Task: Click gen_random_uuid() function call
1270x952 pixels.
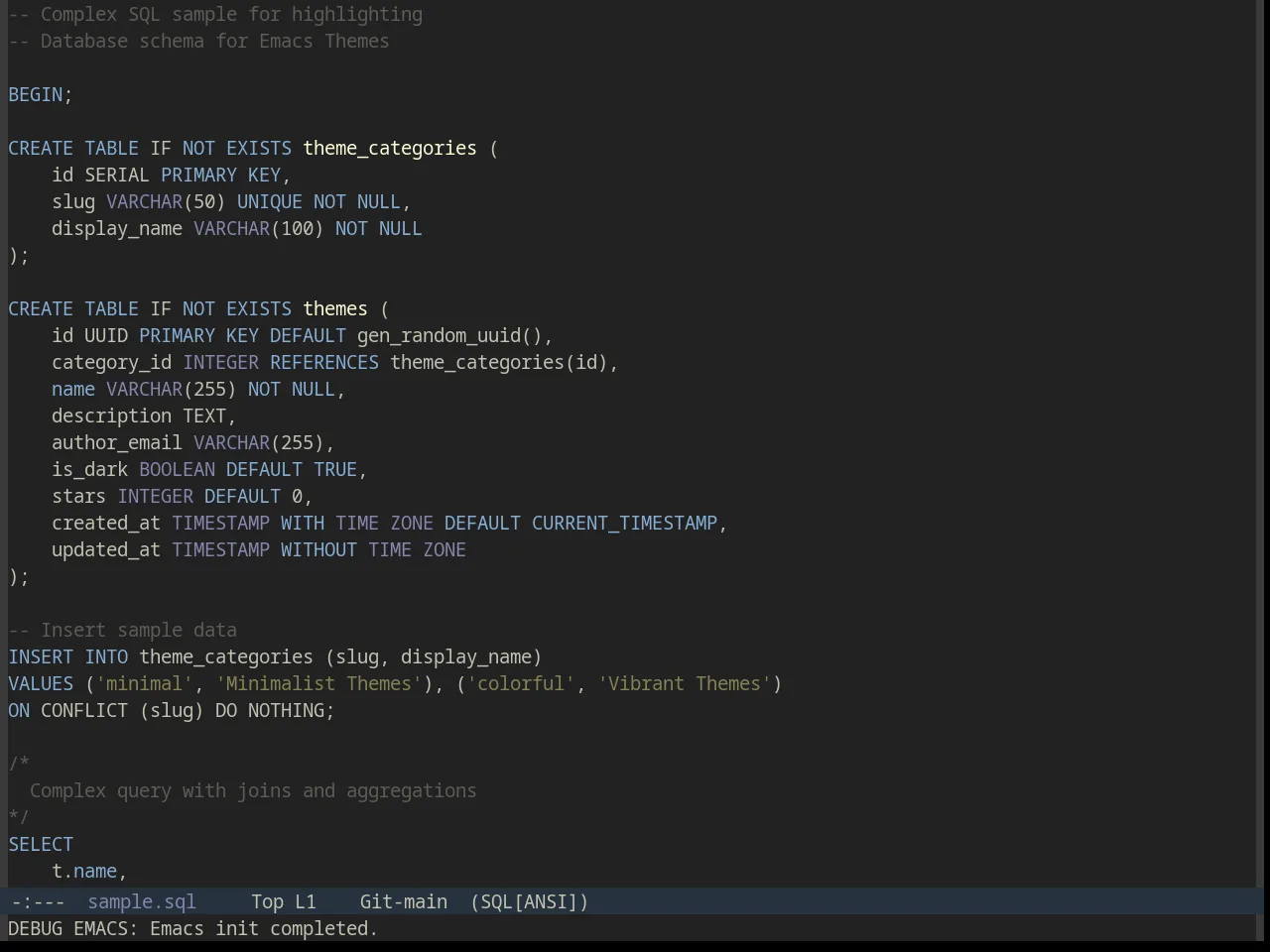Action: [449, 336]
